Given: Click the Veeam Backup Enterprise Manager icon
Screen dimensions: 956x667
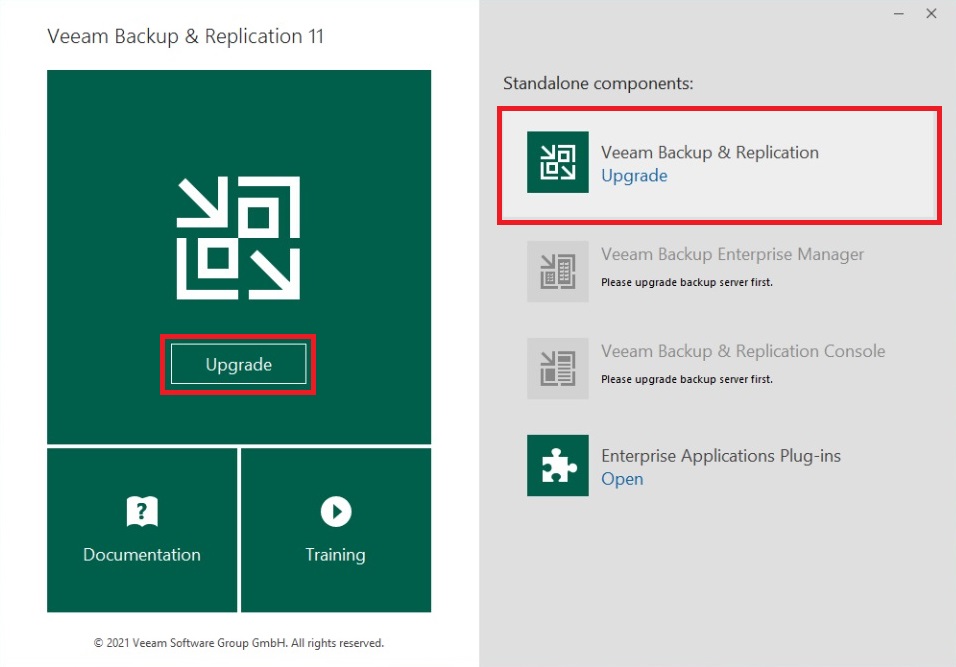Looking at the screenshot, I should [x=558, y=271].
